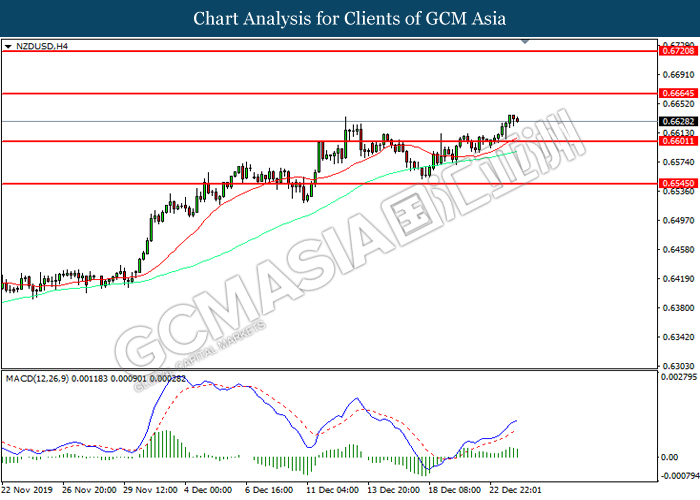
Task: Select the 0.67208 resistance price label
Action: [678, 51]
